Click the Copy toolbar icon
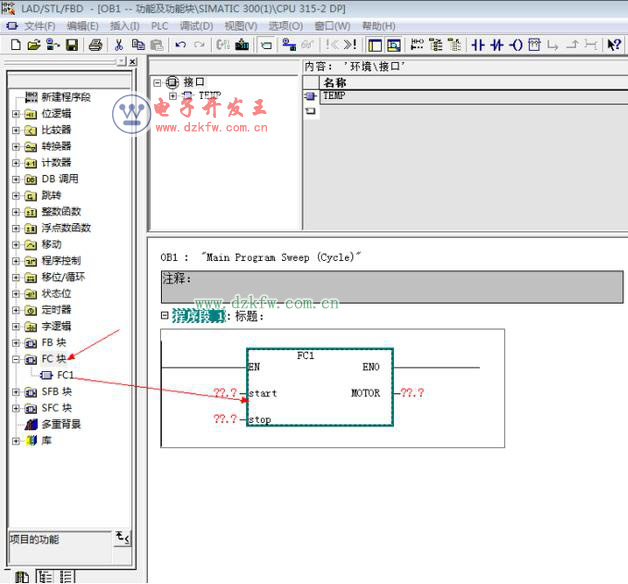The image size is (628, 584). tap(138, 45)
